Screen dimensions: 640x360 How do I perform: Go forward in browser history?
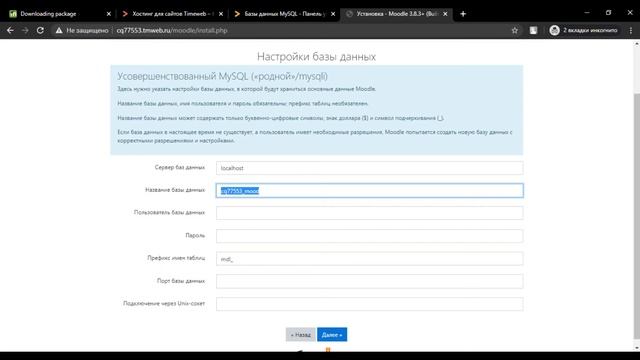coord(25,30)
